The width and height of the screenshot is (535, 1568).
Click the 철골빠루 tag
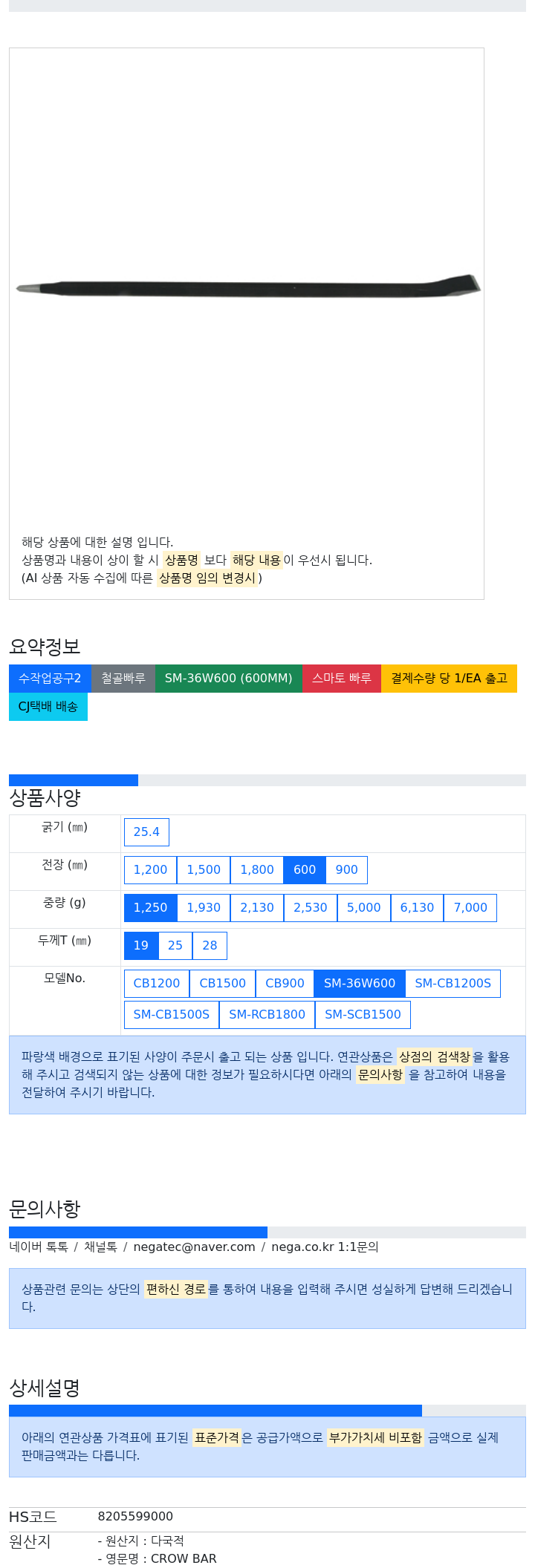(x=123, y=679)
